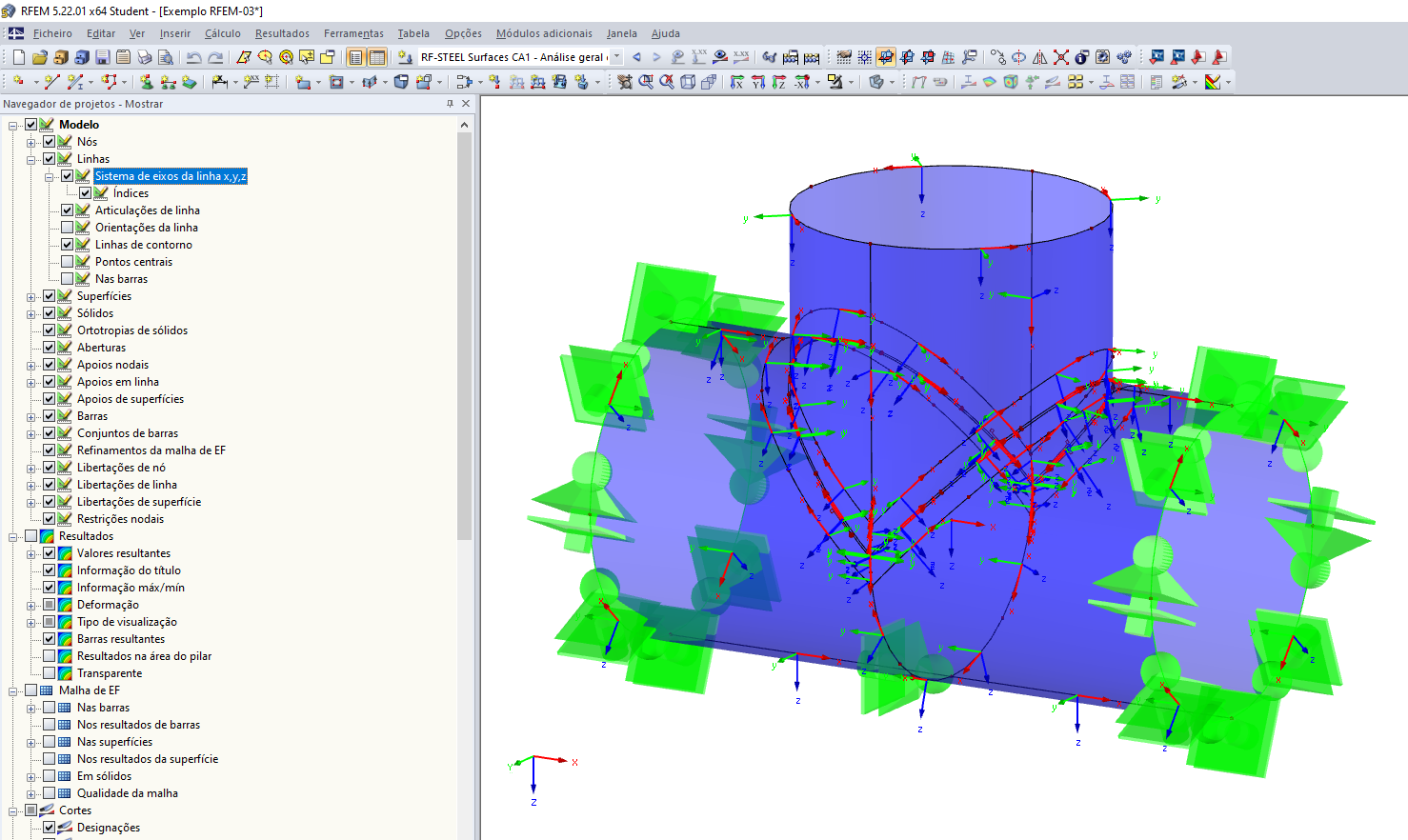The image size is (1408, 840).
Task: Expand the Nós tree node
Action: tap(31, 142)
